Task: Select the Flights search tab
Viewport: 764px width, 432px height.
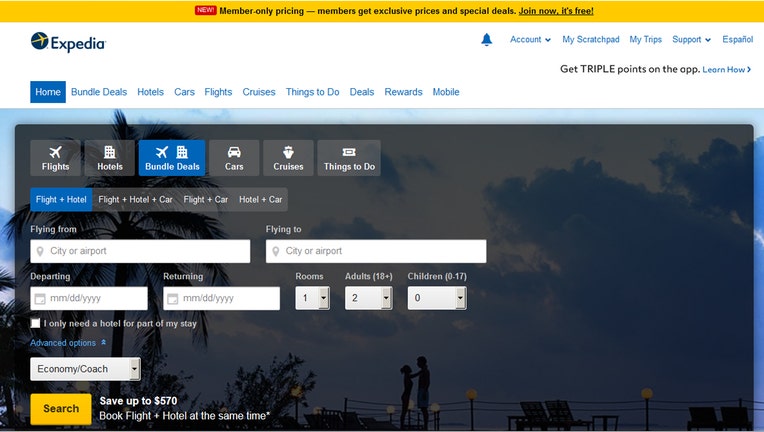Action: (56, 158)
